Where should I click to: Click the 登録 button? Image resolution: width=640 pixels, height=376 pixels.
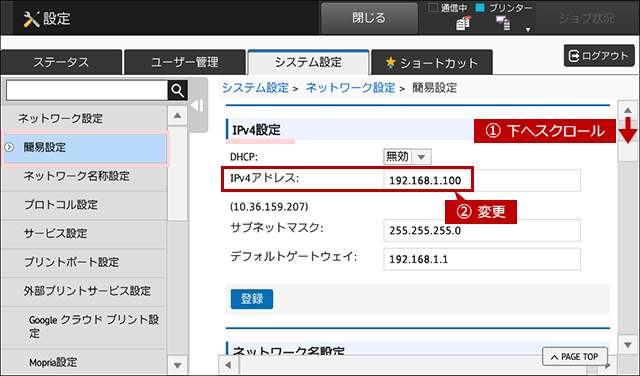click(252, 299)
